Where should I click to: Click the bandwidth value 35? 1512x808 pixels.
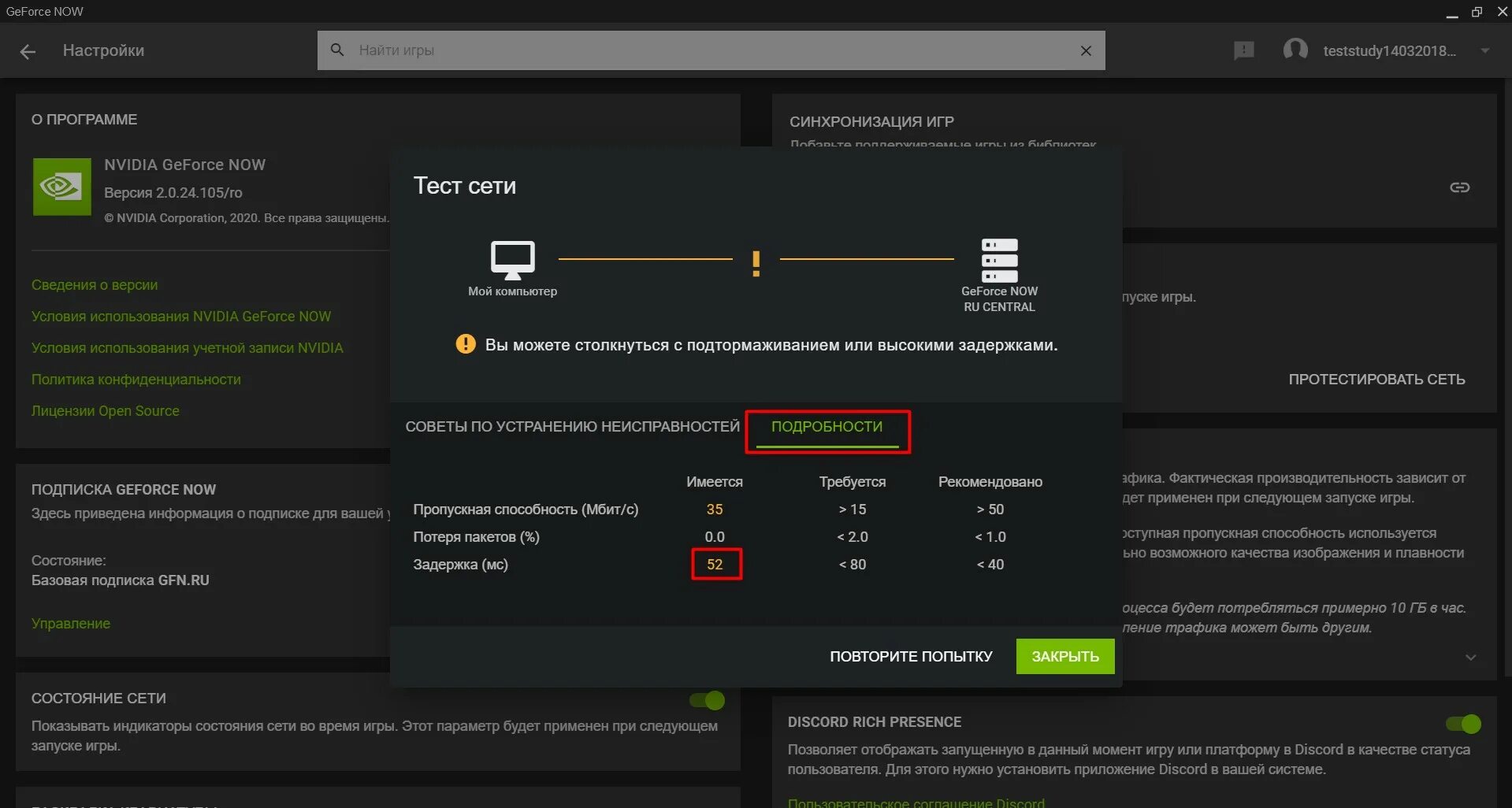click(x=715, y=510)
